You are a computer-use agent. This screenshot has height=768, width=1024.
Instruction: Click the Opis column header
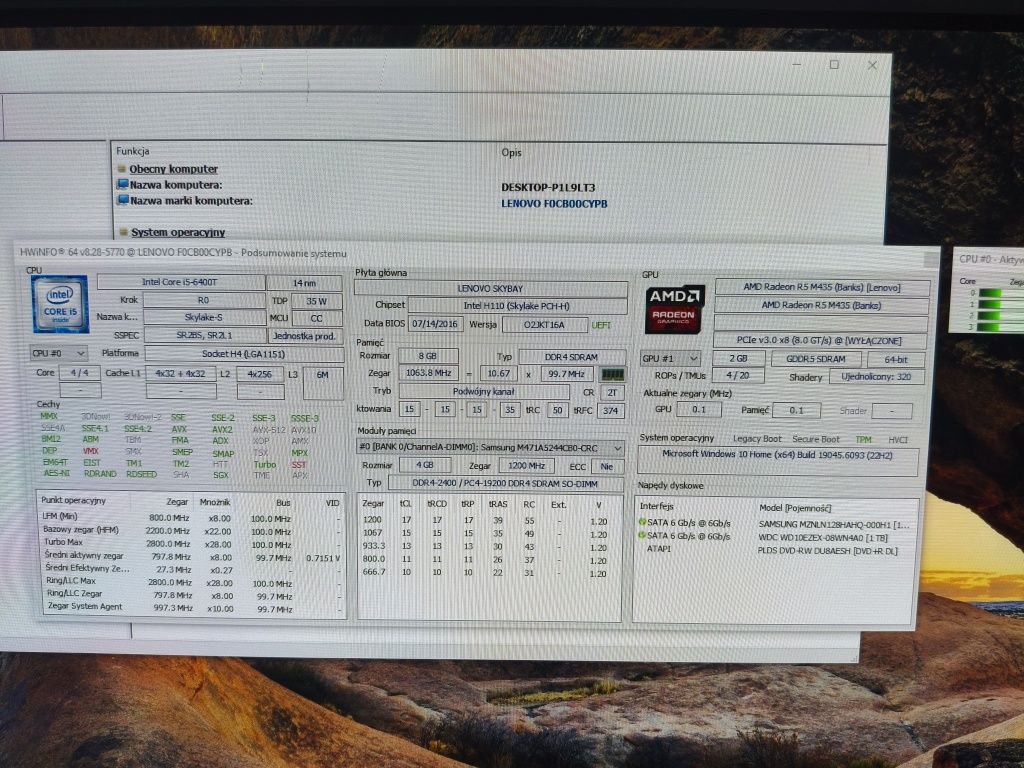pos(511,153)
